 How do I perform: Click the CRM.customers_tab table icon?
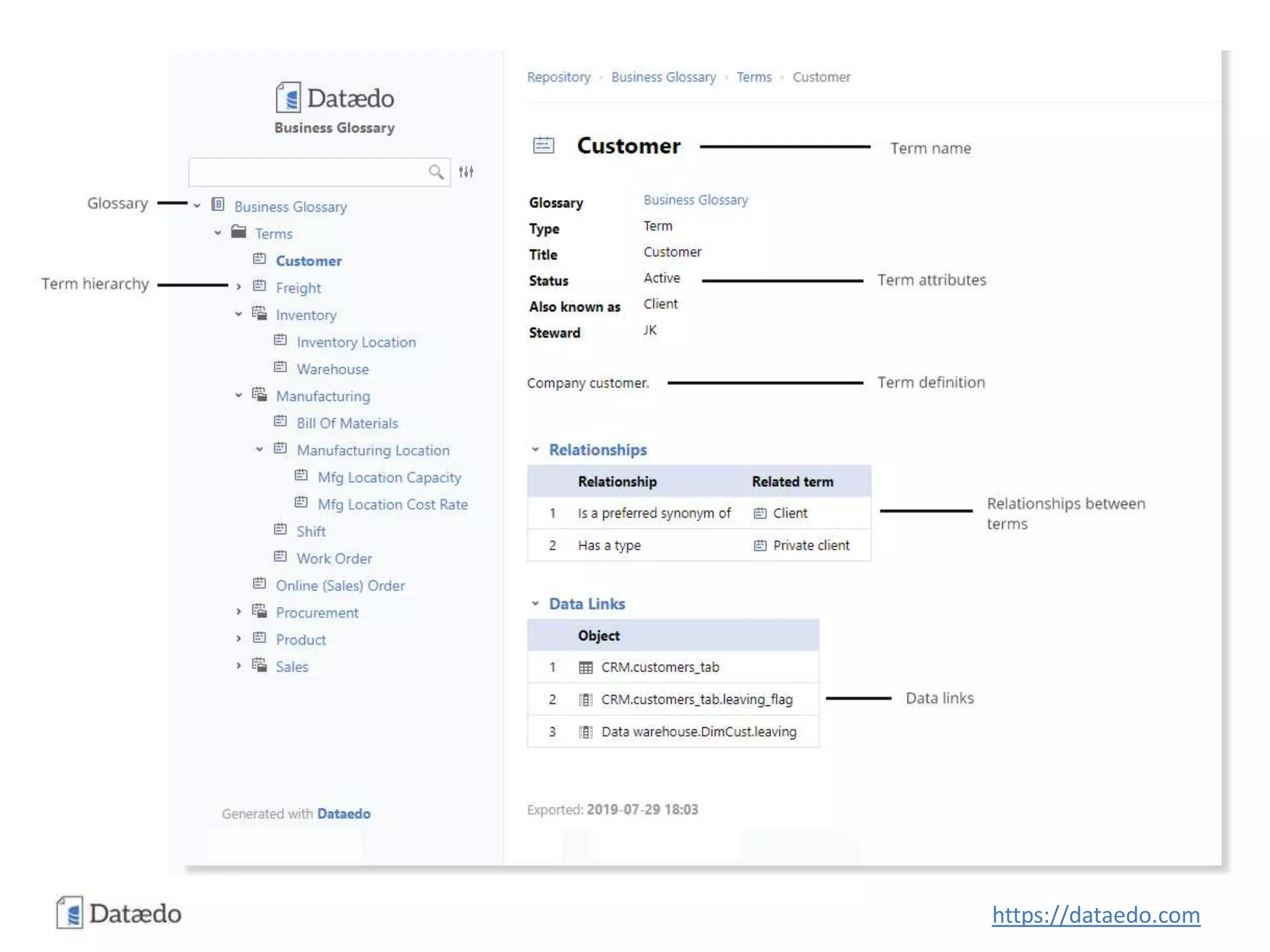(x=585, y=668)
